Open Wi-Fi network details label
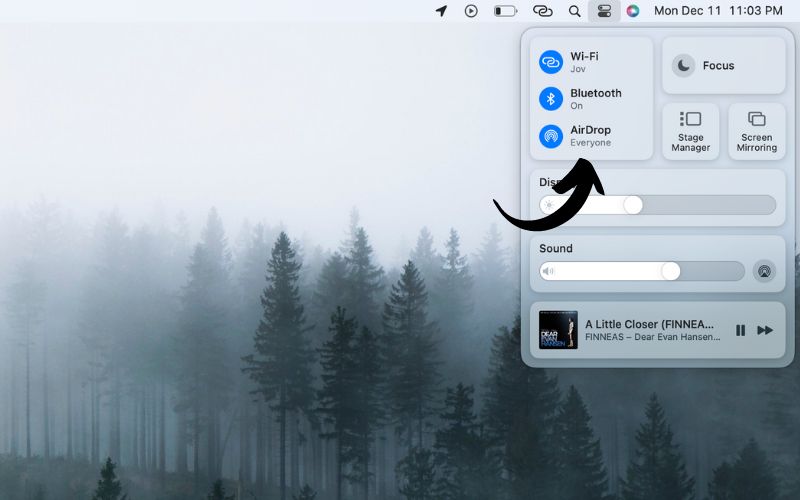Screen dimensions: 800x500 [x=584, y=62]
